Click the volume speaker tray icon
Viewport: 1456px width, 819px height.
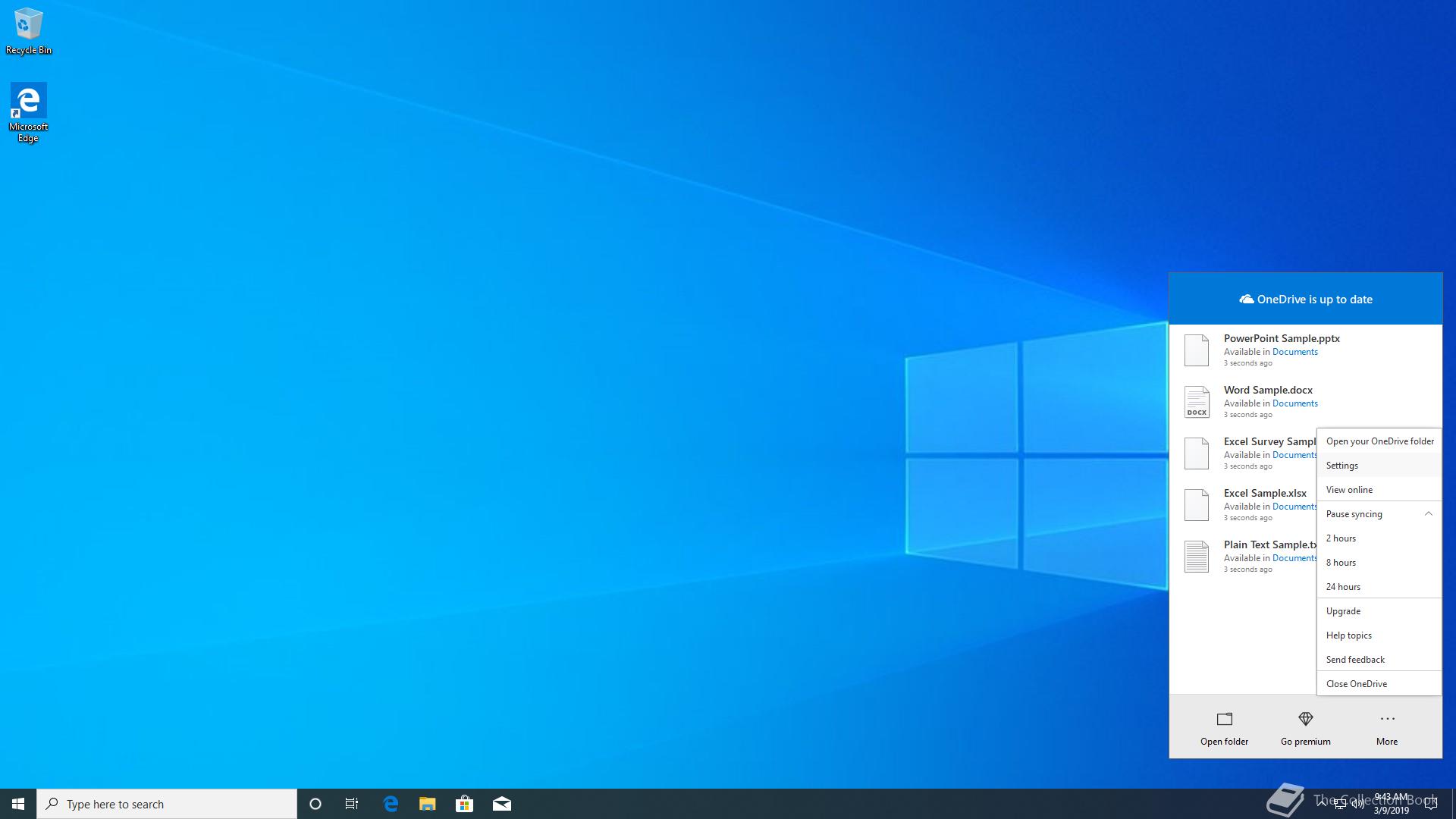[x=1358, y=804]
